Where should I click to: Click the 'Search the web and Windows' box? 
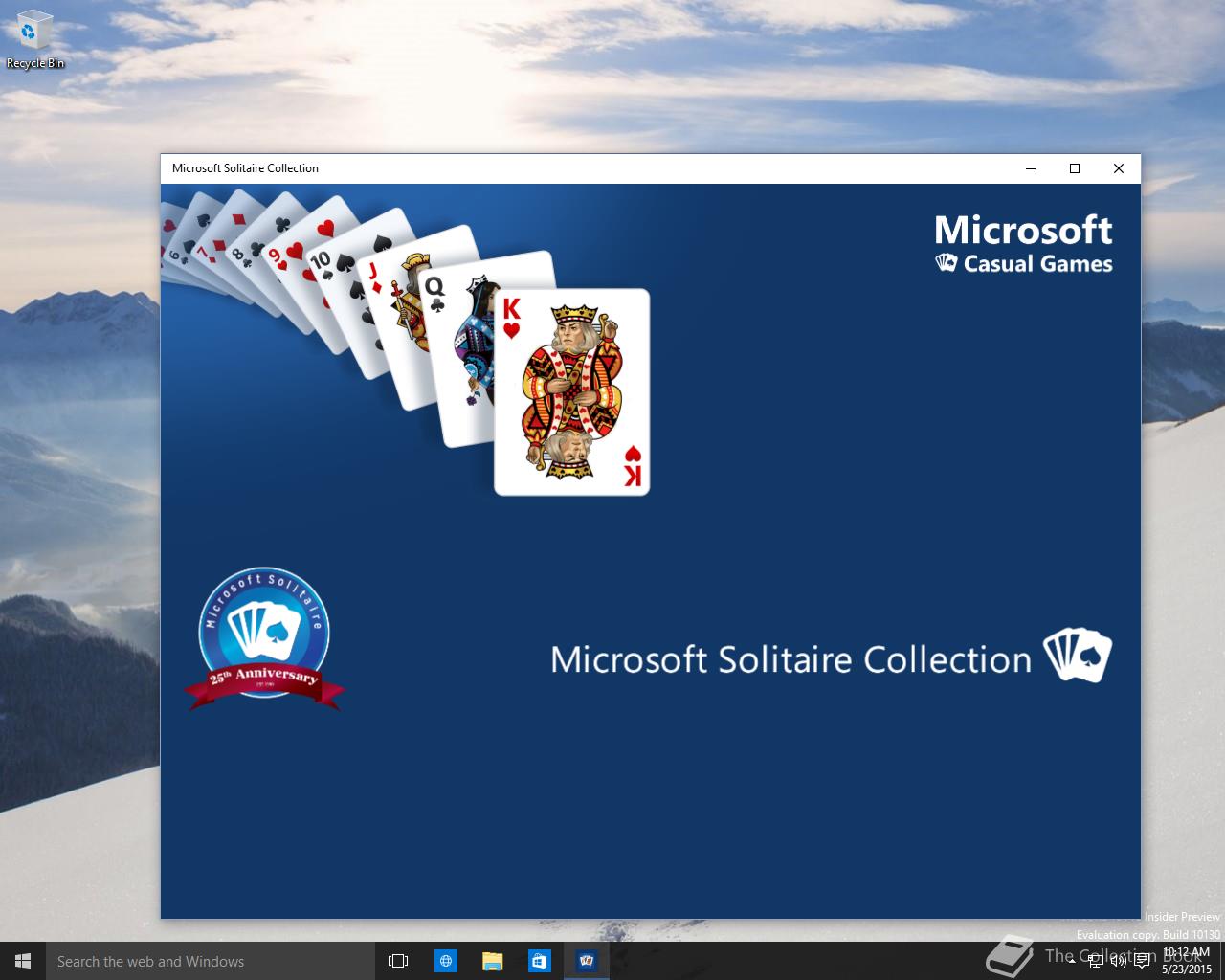210,961
